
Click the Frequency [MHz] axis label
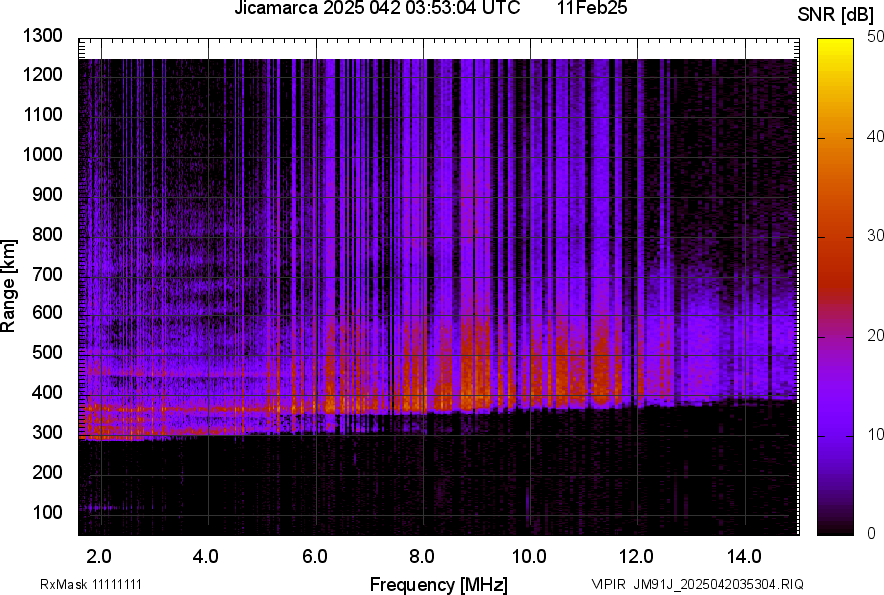[x=438, y=584]
